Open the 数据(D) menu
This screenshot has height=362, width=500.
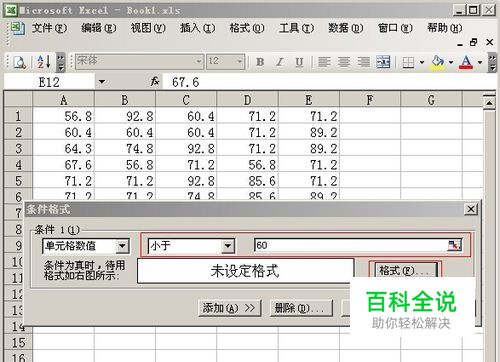tap(346, 28)
